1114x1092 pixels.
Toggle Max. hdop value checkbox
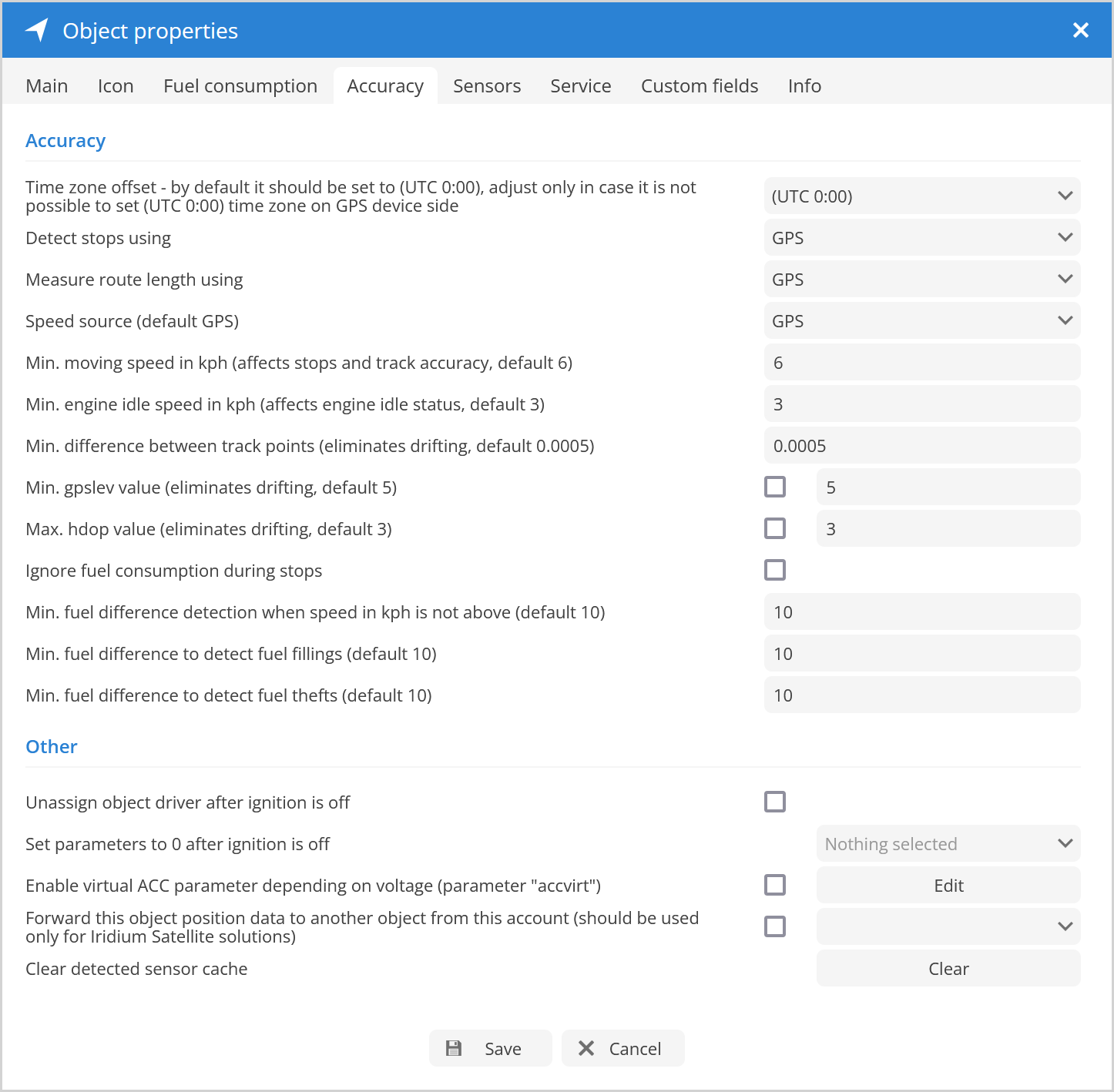775,528
